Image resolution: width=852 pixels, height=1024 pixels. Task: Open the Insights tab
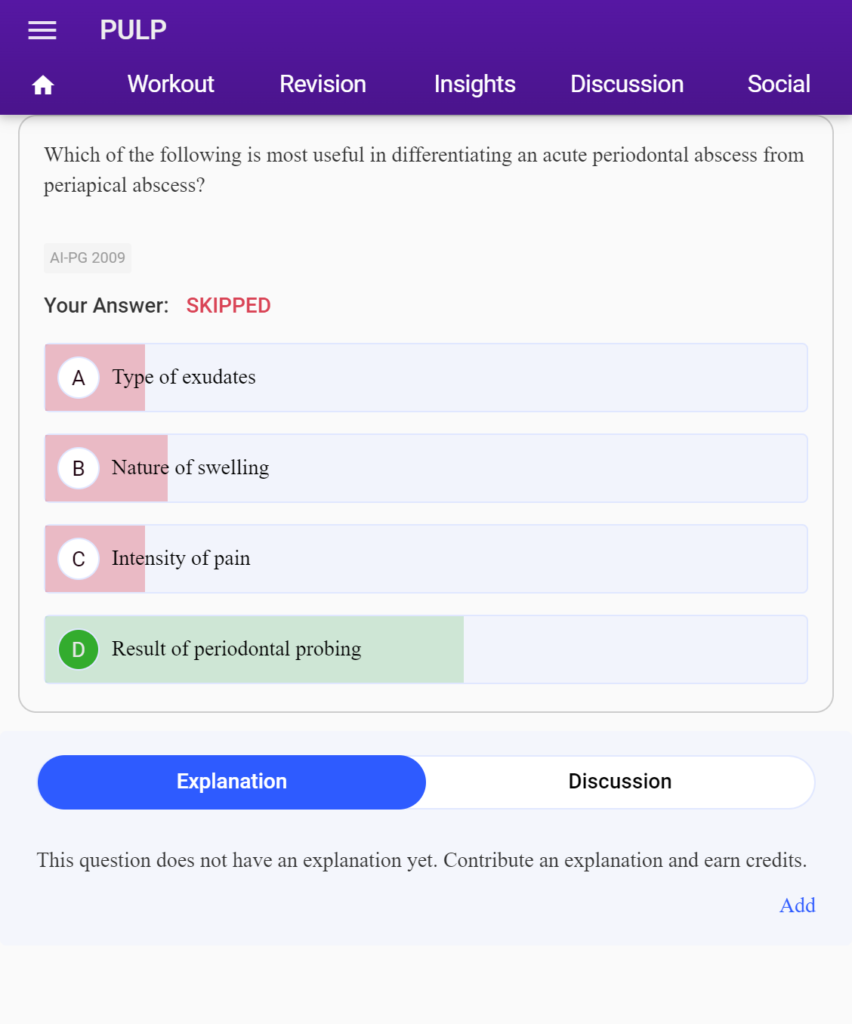(x=475, y=84)
